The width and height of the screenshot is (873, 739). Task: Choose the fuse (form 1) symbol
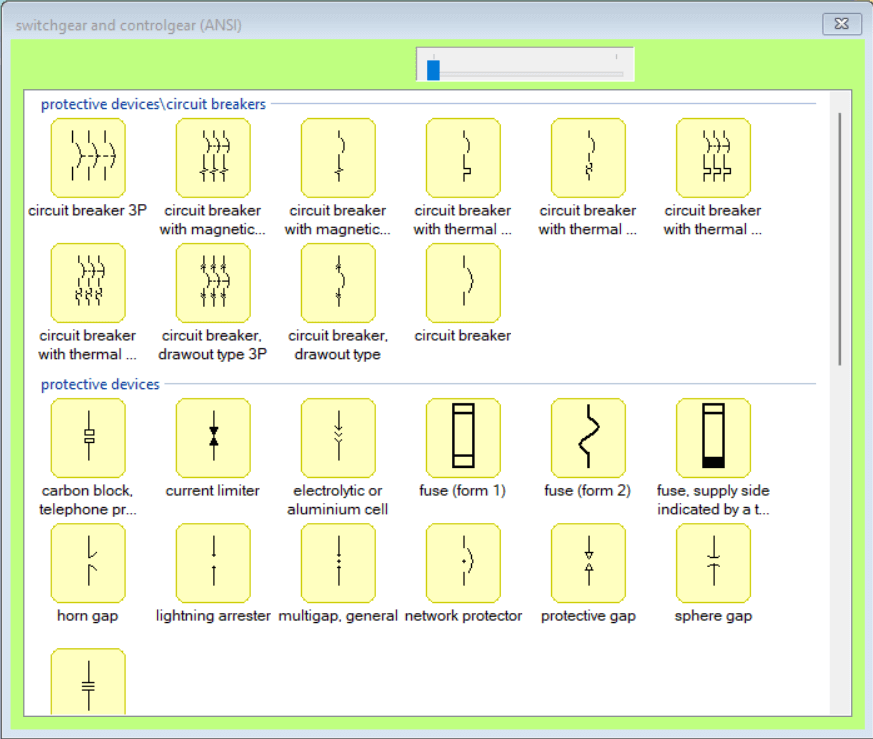[463, 438]
